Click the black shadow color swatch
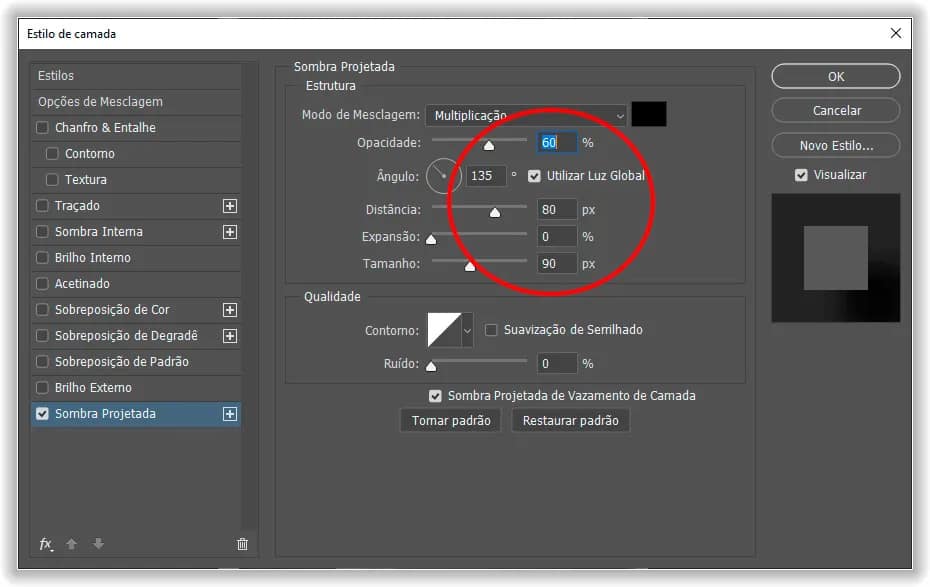The width and height of the screenshot is (930, 587). point(649,115)
